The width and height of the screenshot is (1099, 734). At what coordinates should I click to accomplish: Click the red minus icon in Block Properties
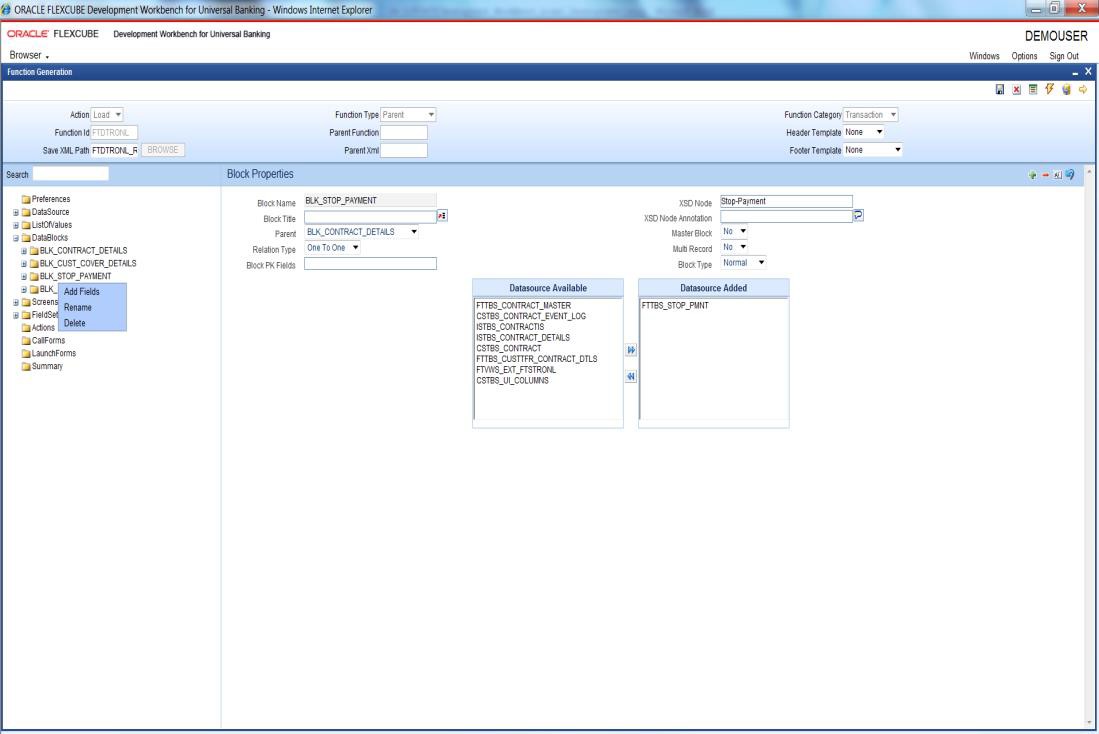pos(1045,175)
